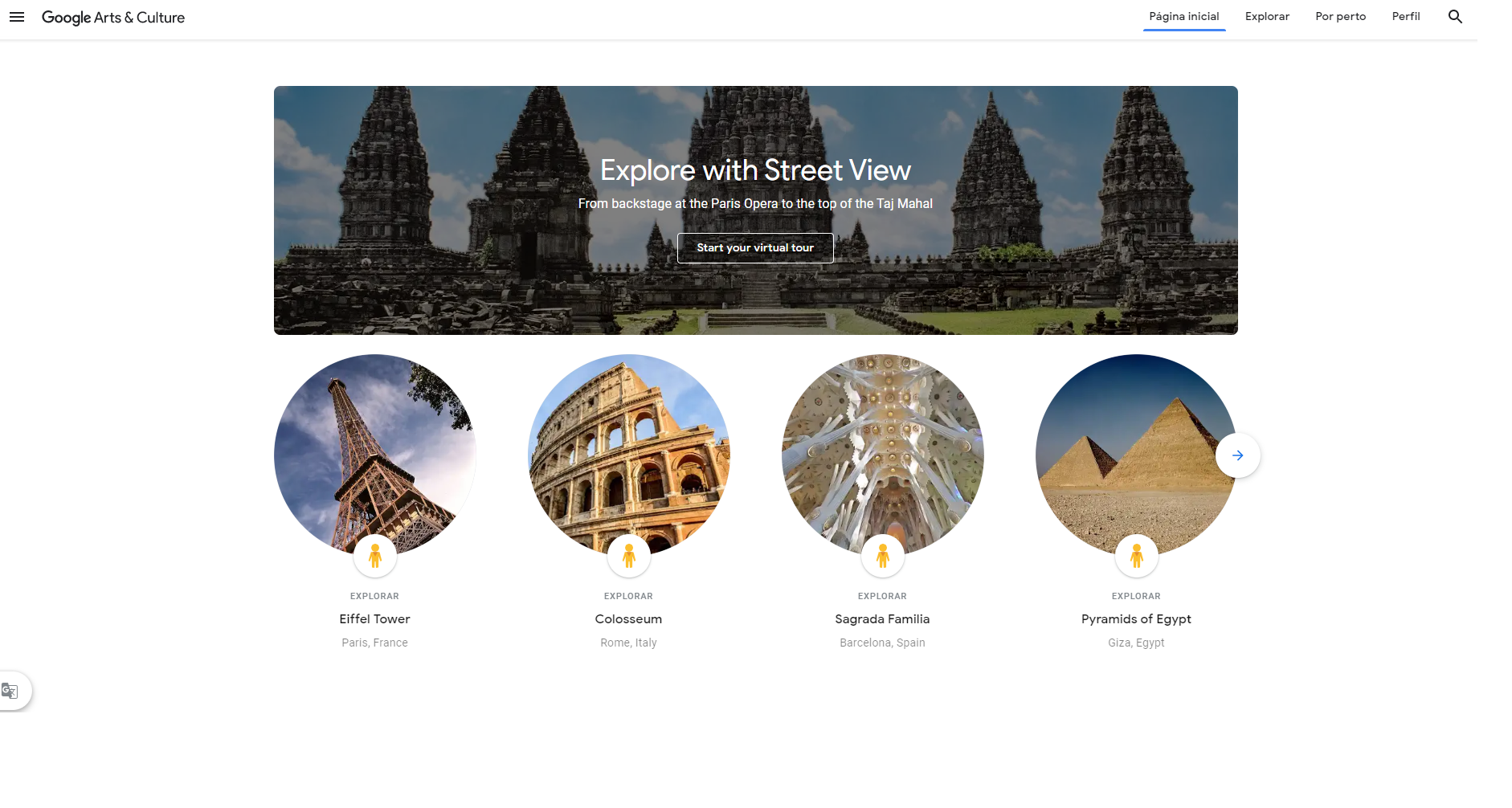Click the Pegman icon under Eiffel Tower
Image resolution: width=1512 pixels, height=808 pixels.
pyautogui.click(x=375, y=556)
